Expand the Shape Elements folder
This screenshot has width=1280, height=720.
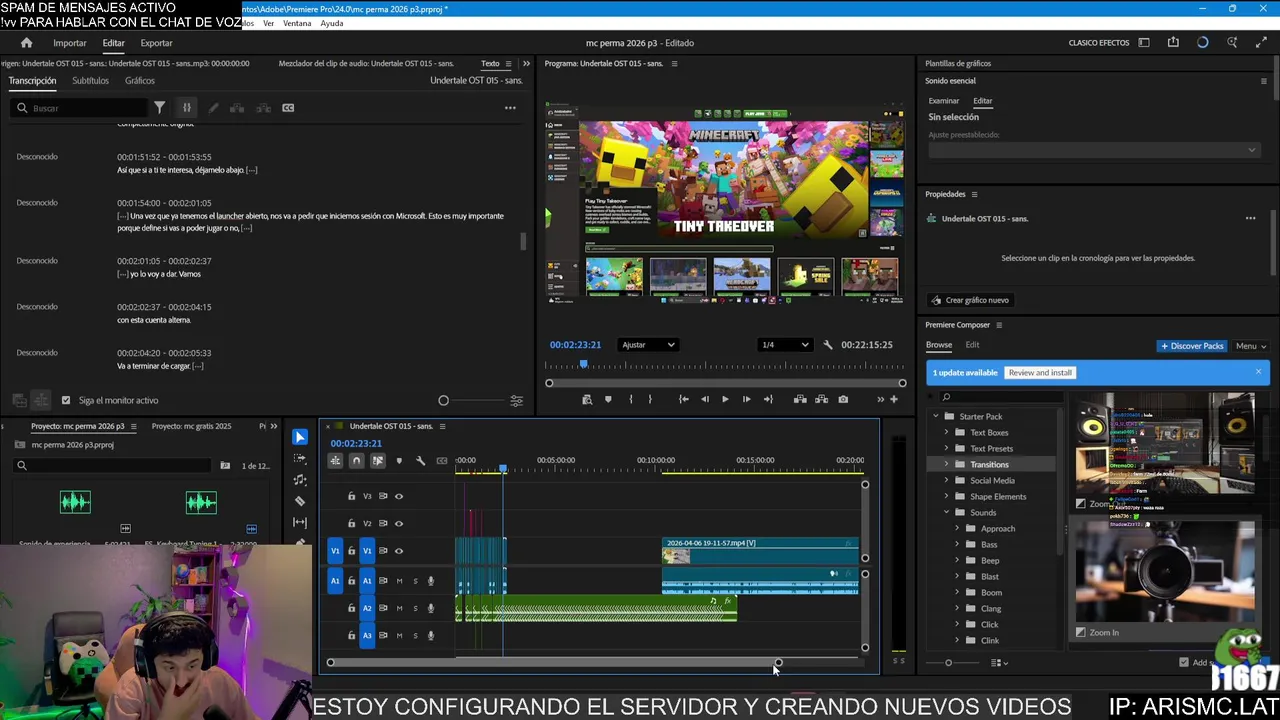[947, 496]
